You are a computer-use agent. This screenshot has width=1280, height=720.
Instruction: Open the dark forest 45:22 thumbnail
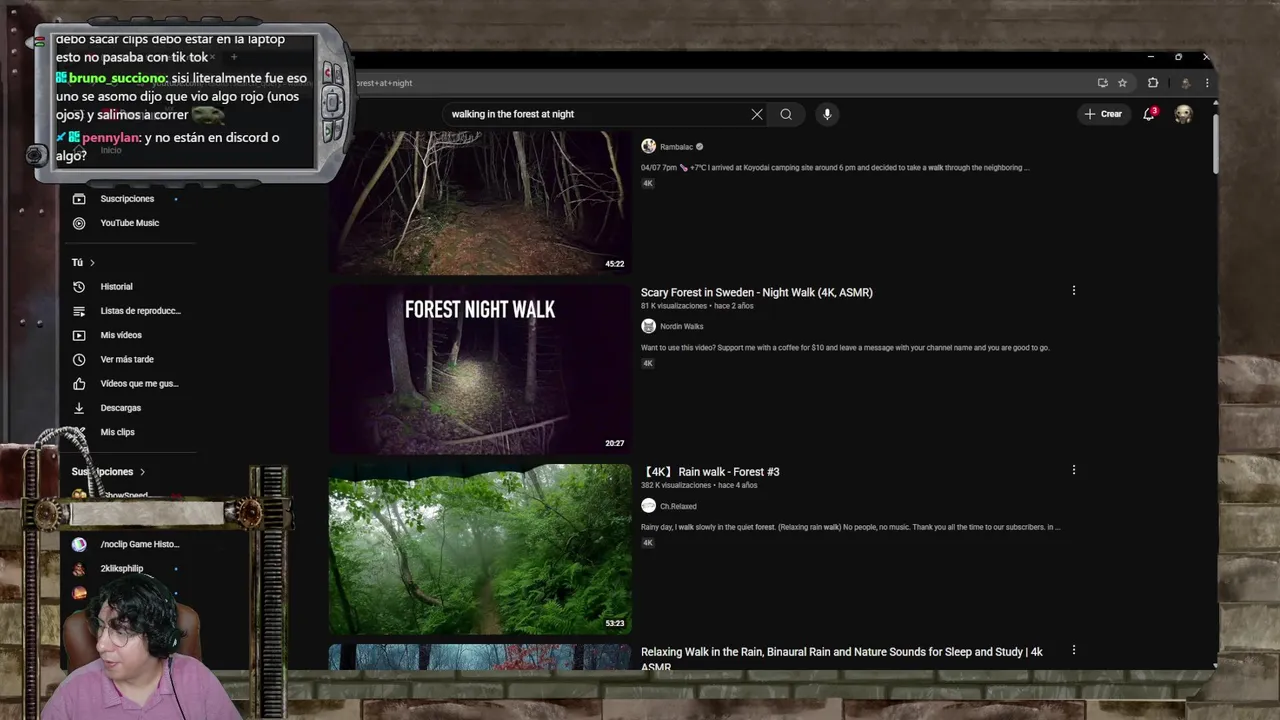click(x=480, y=202)
